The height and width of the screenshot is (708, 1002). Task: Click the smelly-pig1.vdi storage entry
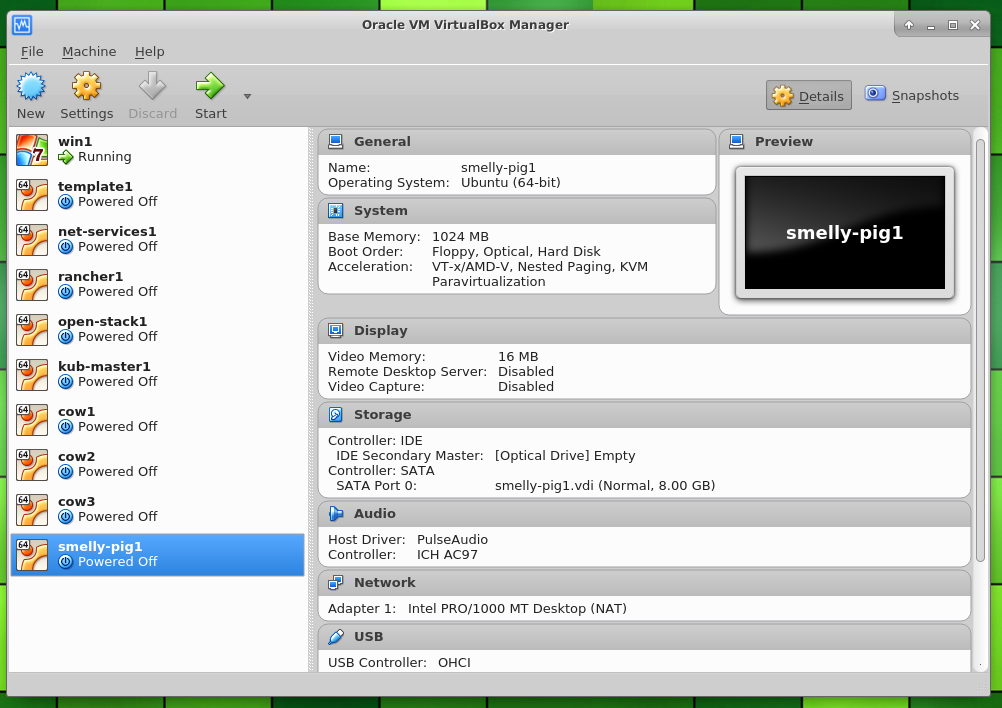(605, 486)
